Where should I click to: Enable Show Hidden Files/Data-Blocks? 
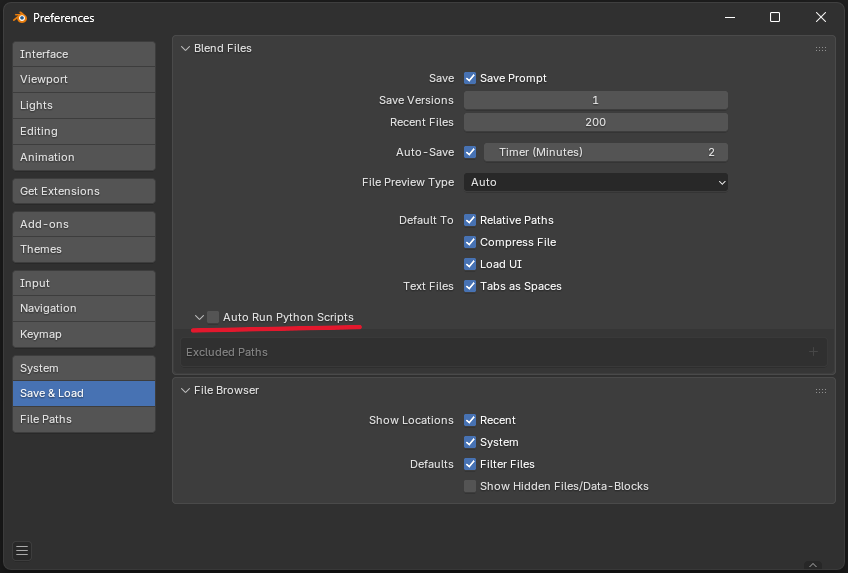(470, 487)
